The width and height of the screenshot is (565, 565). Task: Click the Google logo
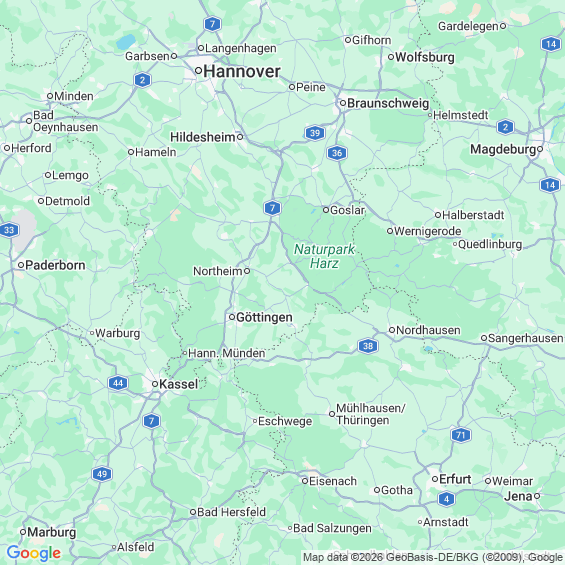(x=34, y=553)
